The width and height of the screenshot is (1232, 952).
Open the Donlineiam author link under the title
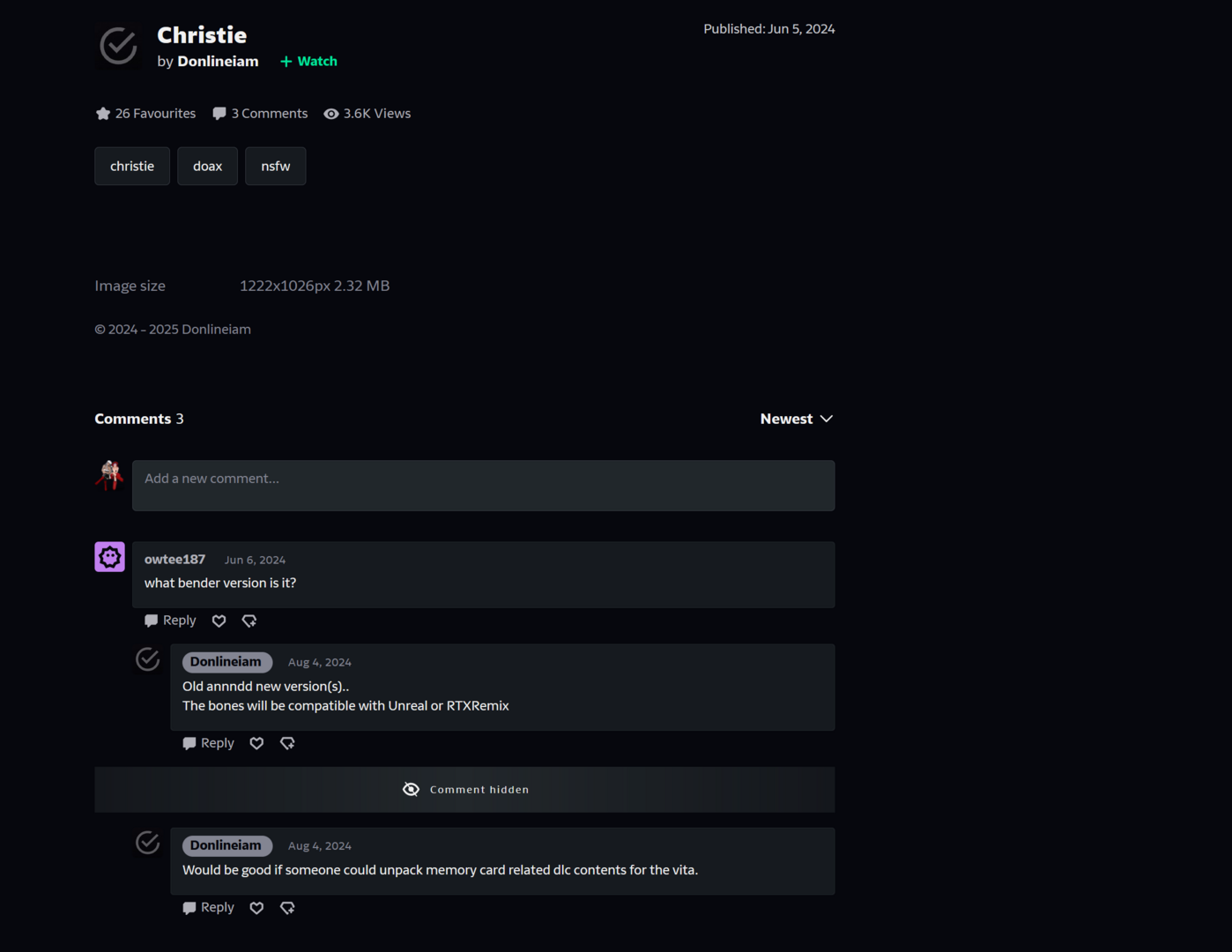[x=218, y=61]
